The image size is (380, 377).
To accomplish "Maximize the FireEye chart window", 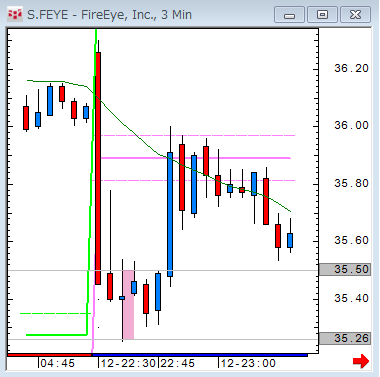I will (x=322, y=15).
